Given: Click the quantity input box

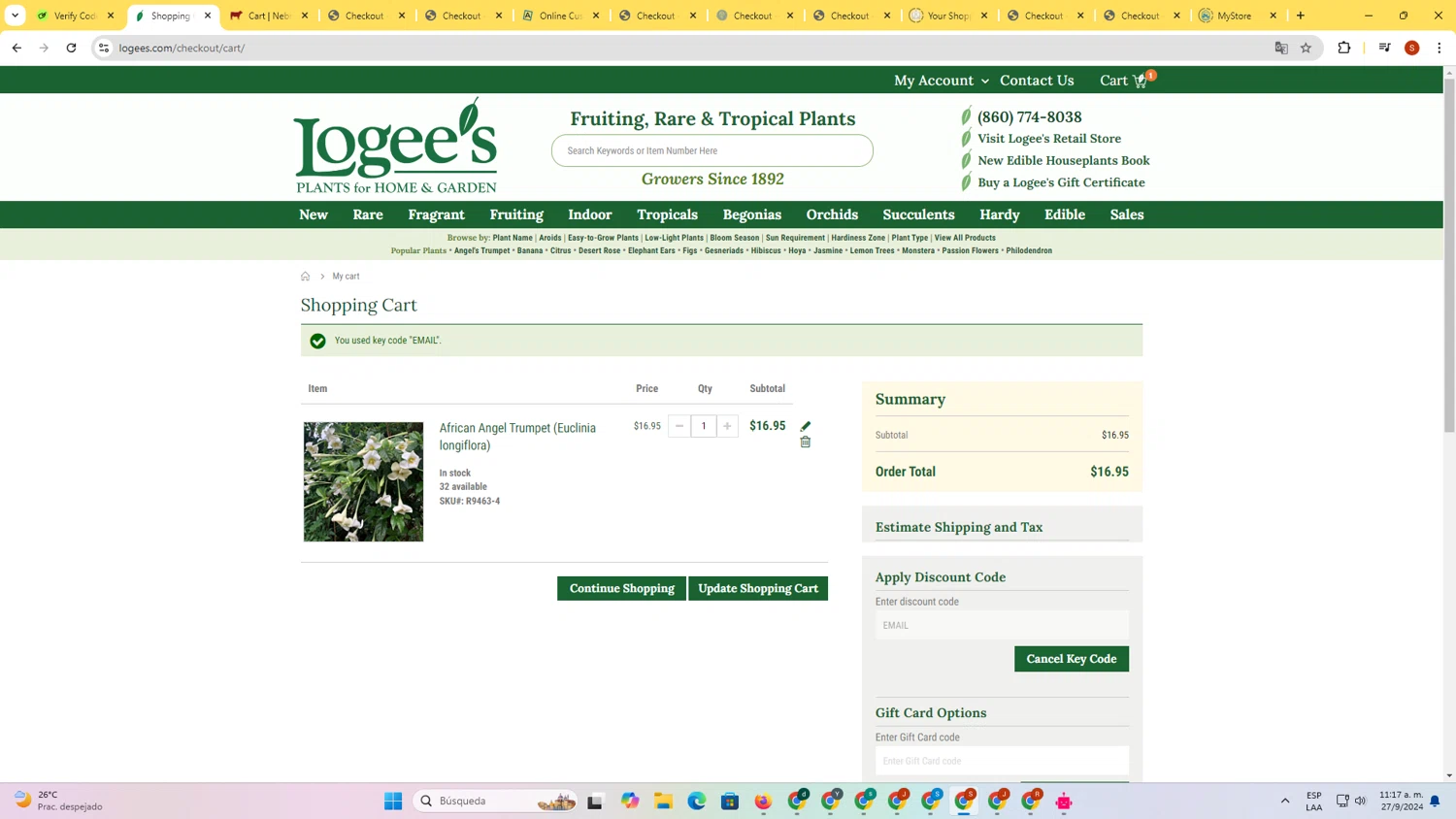Looking at the screenshot, I should click(x=704, y=426).
